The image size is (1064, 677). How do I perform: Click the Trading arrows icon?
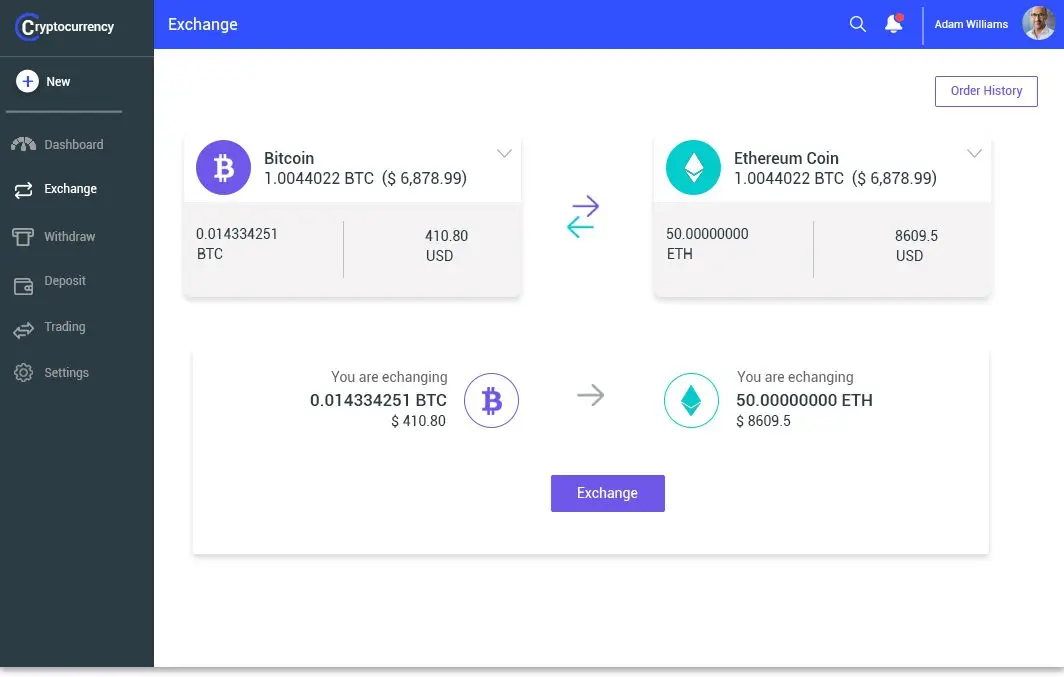click(23, 330)
